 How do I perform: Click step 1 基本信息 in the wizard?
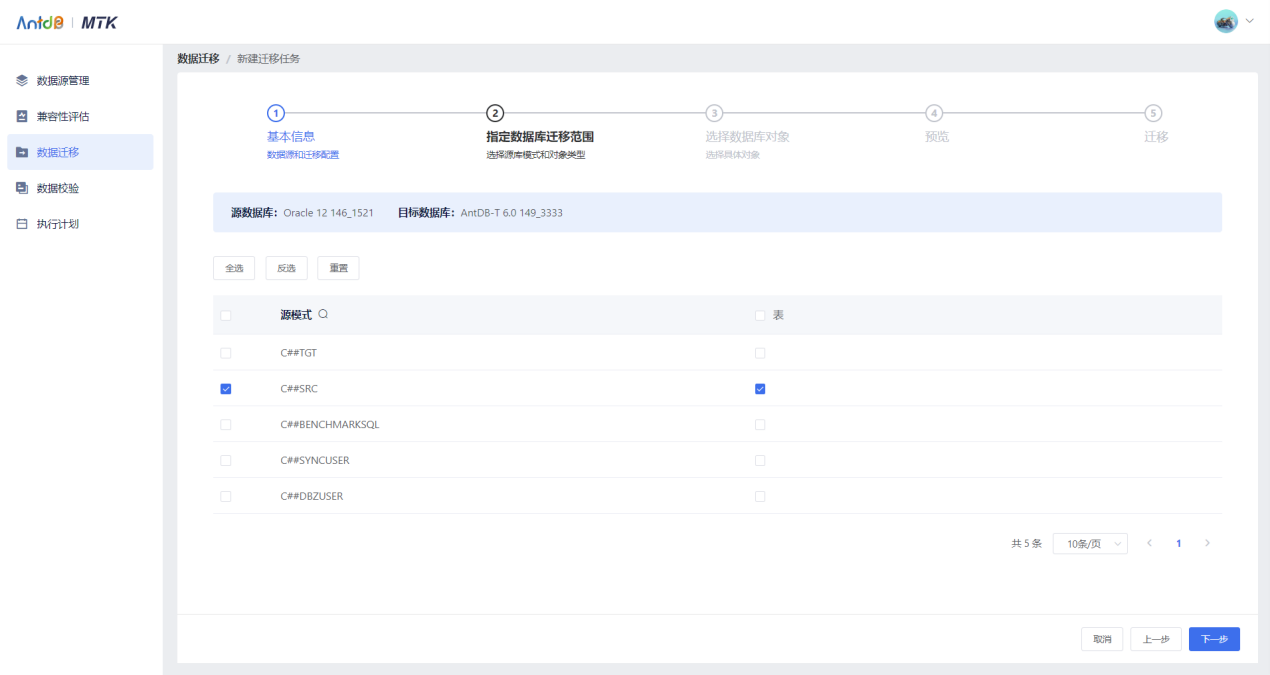pos(277,113)
